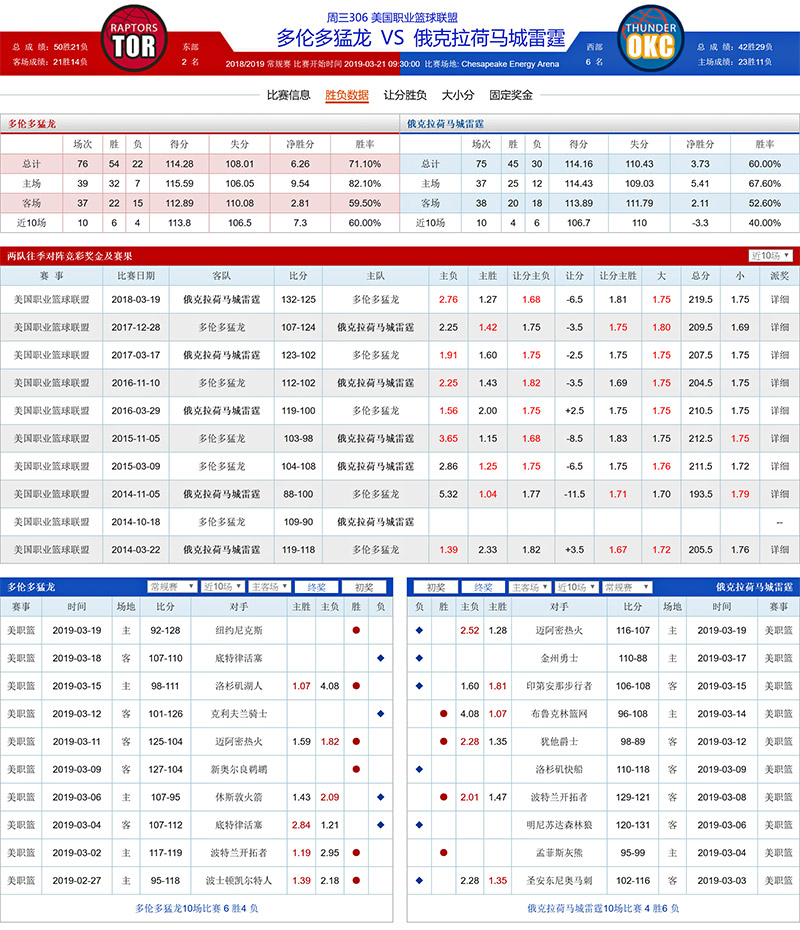
Task: Open 主客场 dropdown in 俄克拉荷马城雷霆 panel
Action: pyautogui.click(x=530, y=587)
